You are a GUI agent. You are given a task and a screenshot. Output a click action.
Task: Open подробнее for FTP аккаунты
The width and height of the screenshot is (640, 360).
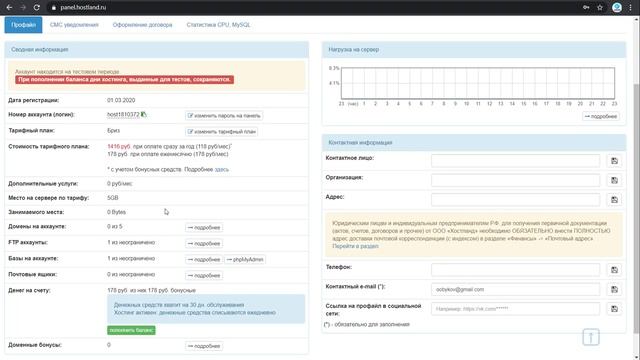204,244
